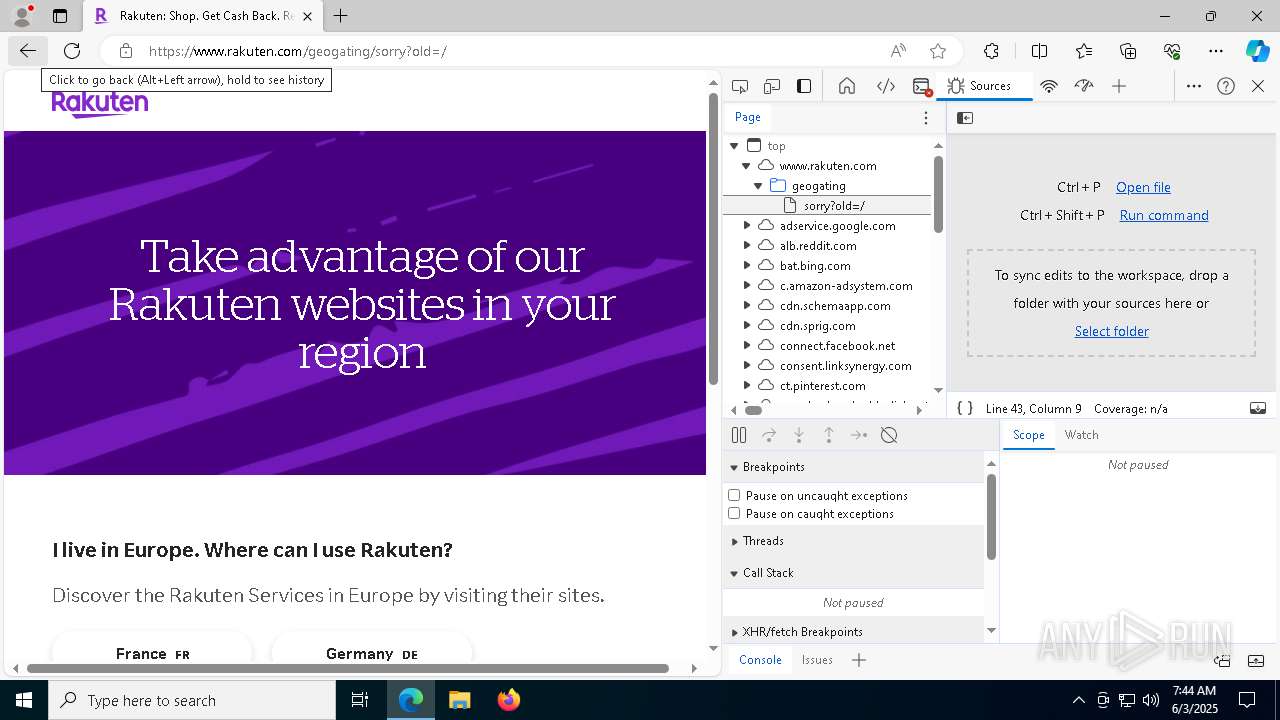
Task: Toggle device emulation icon
Action: (772, 86)
